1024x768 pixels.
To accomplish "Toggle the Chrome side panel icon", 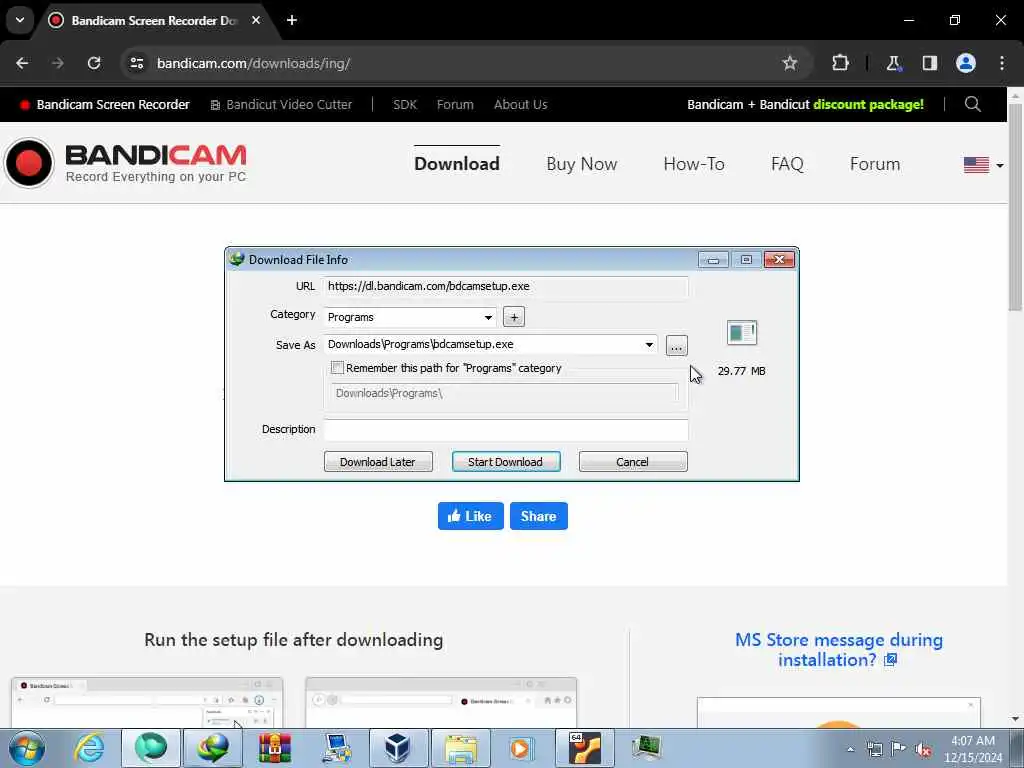I will (x=929, y=63).
